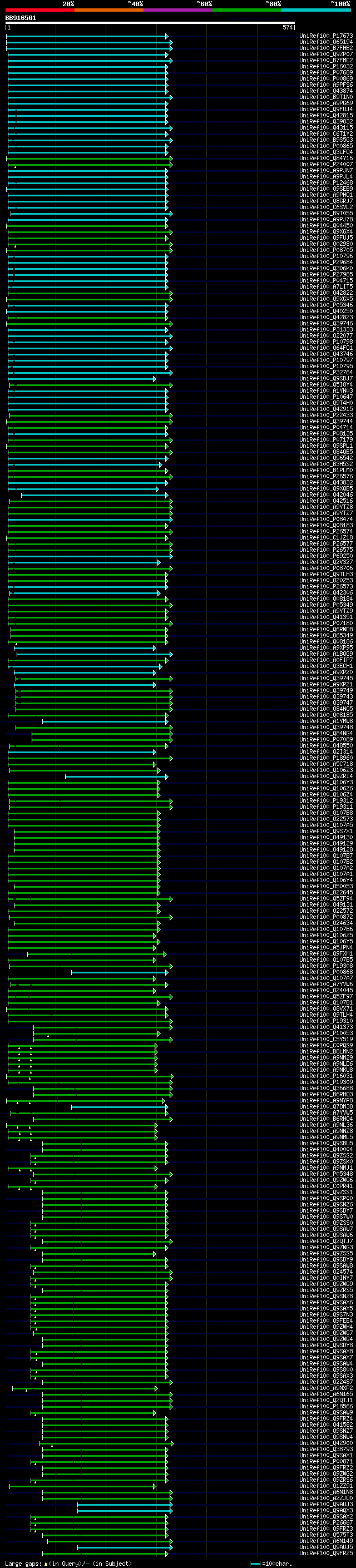Open the UniRef100_Q9AUJ3 hit label

(326, 1504)
